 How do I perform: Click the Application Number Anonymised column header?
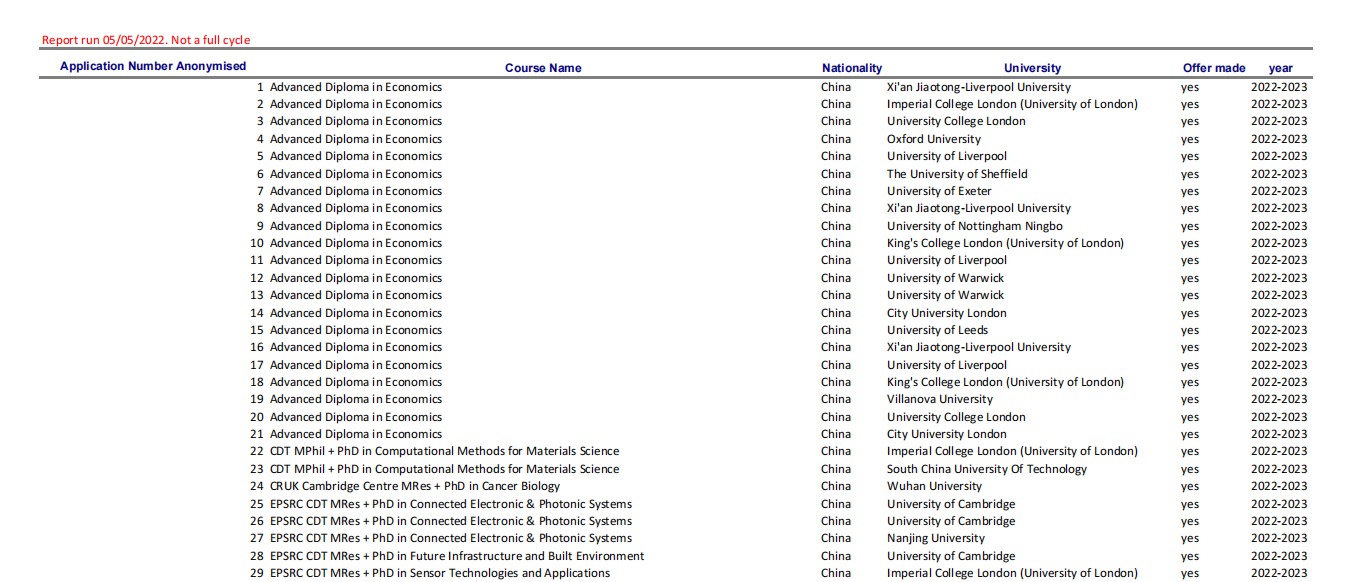click(x=153, y=67)
